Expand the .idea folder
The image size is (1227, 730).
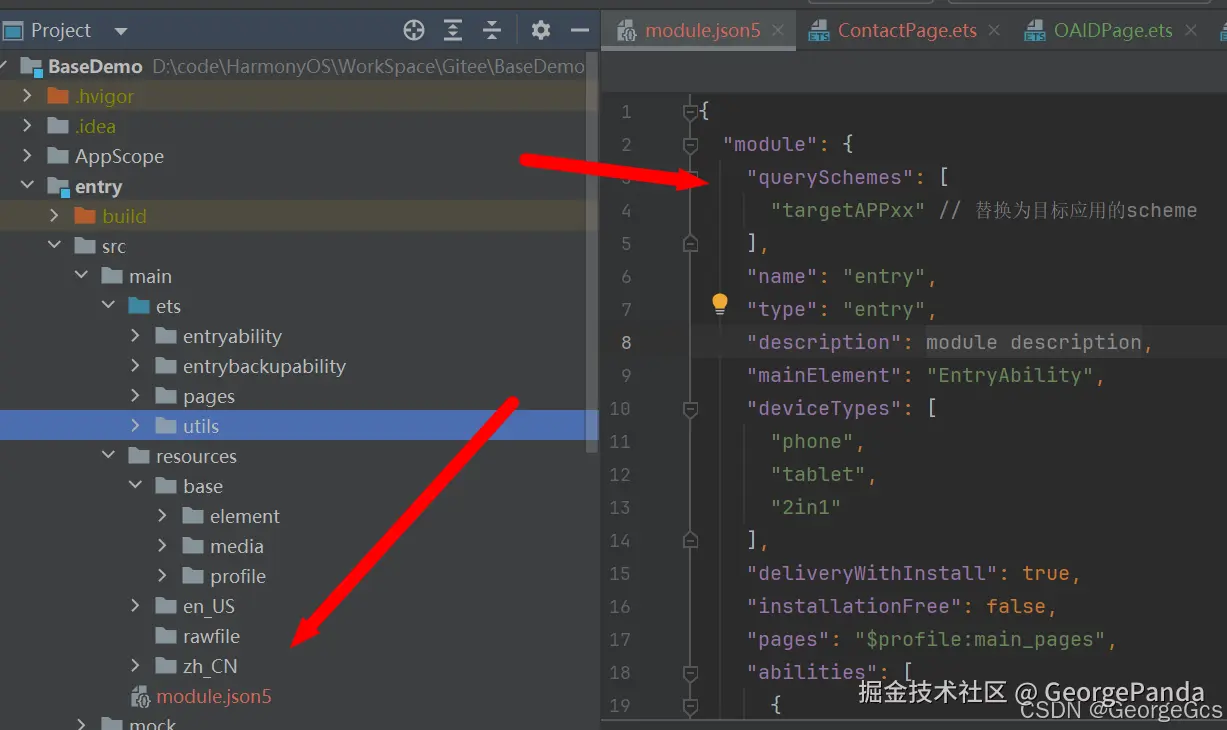28,126
